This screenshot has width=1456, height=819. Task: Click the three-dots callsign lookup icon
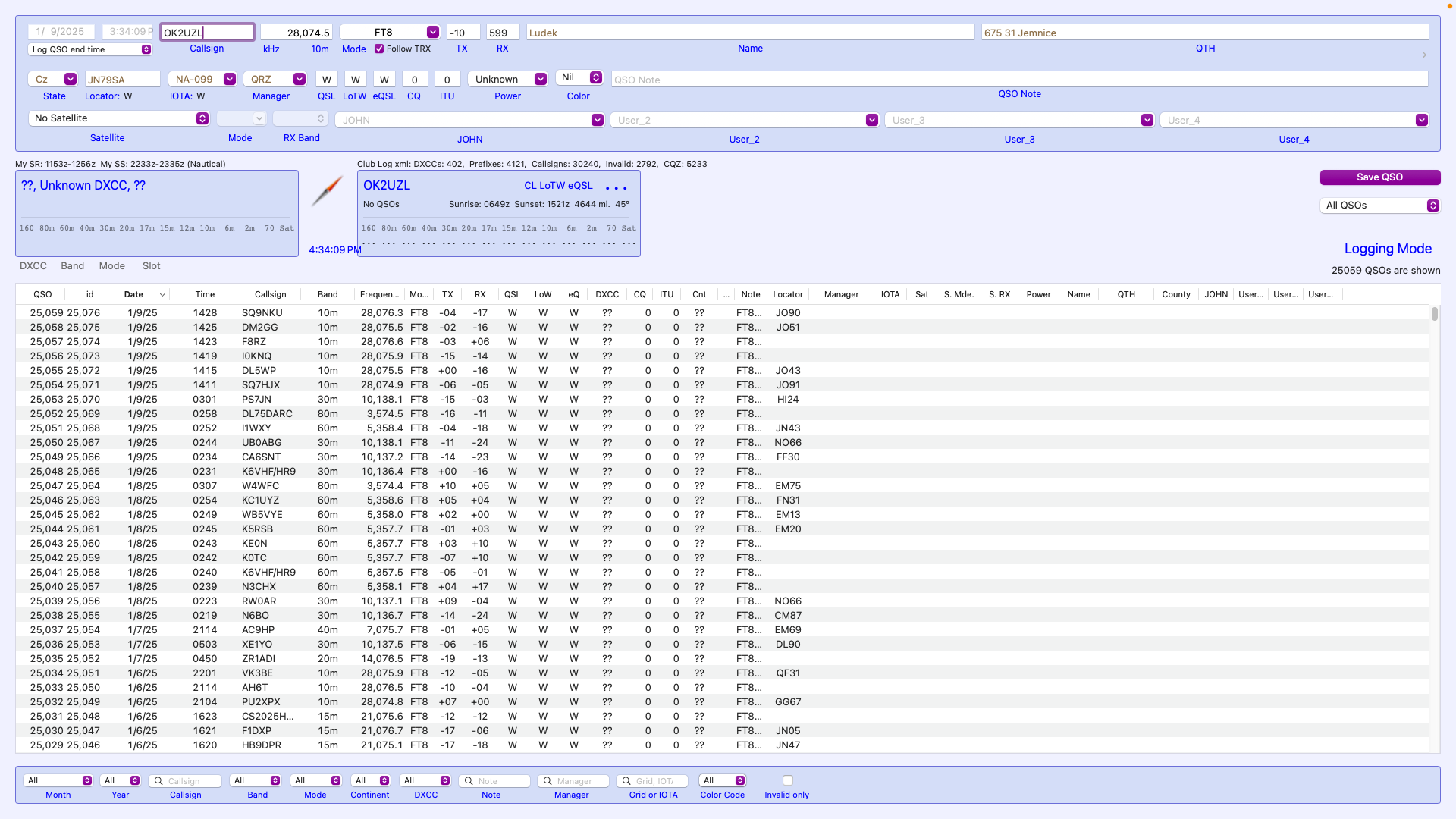point(616,187)
